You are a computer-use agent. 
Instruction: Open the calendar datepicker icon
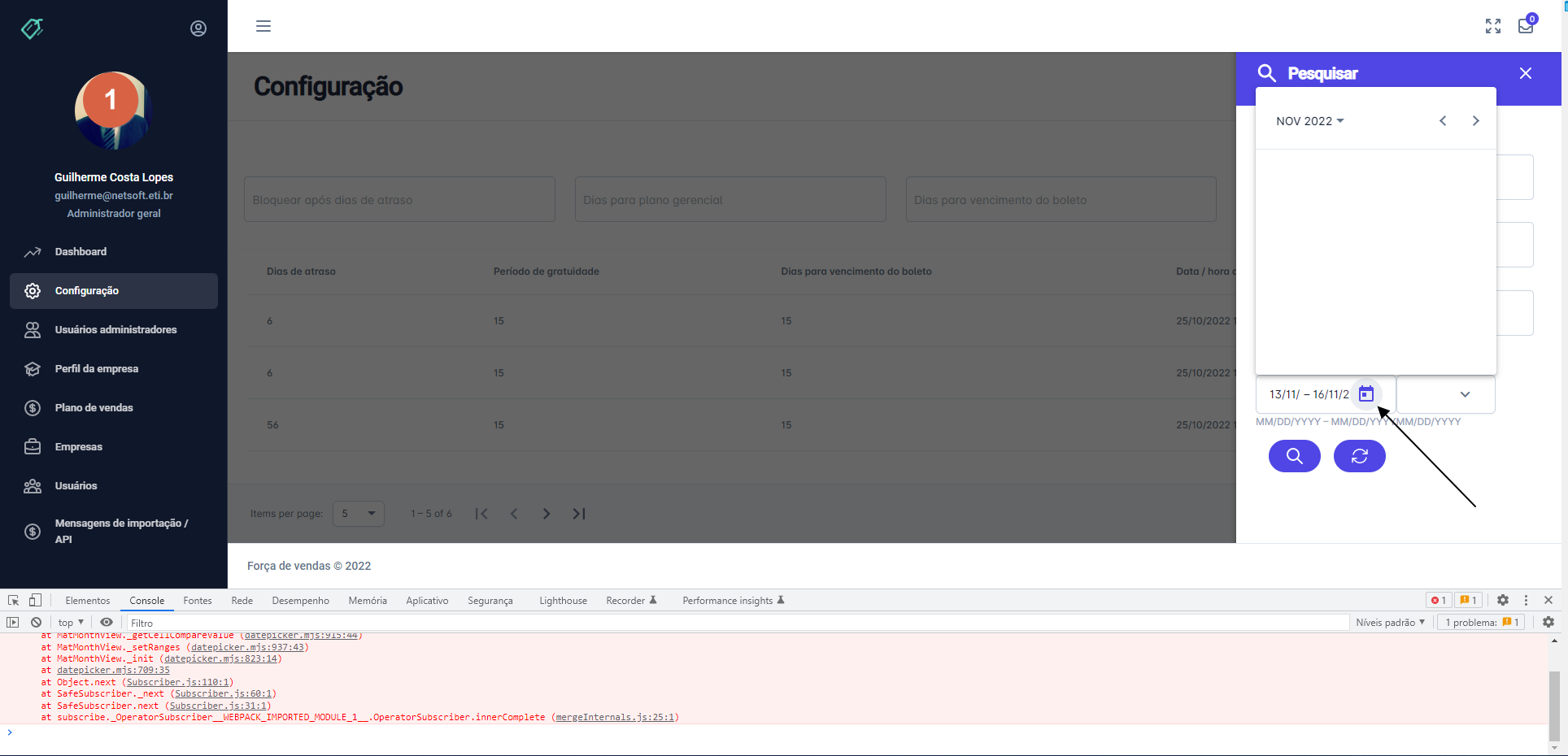coord(1366,393)
